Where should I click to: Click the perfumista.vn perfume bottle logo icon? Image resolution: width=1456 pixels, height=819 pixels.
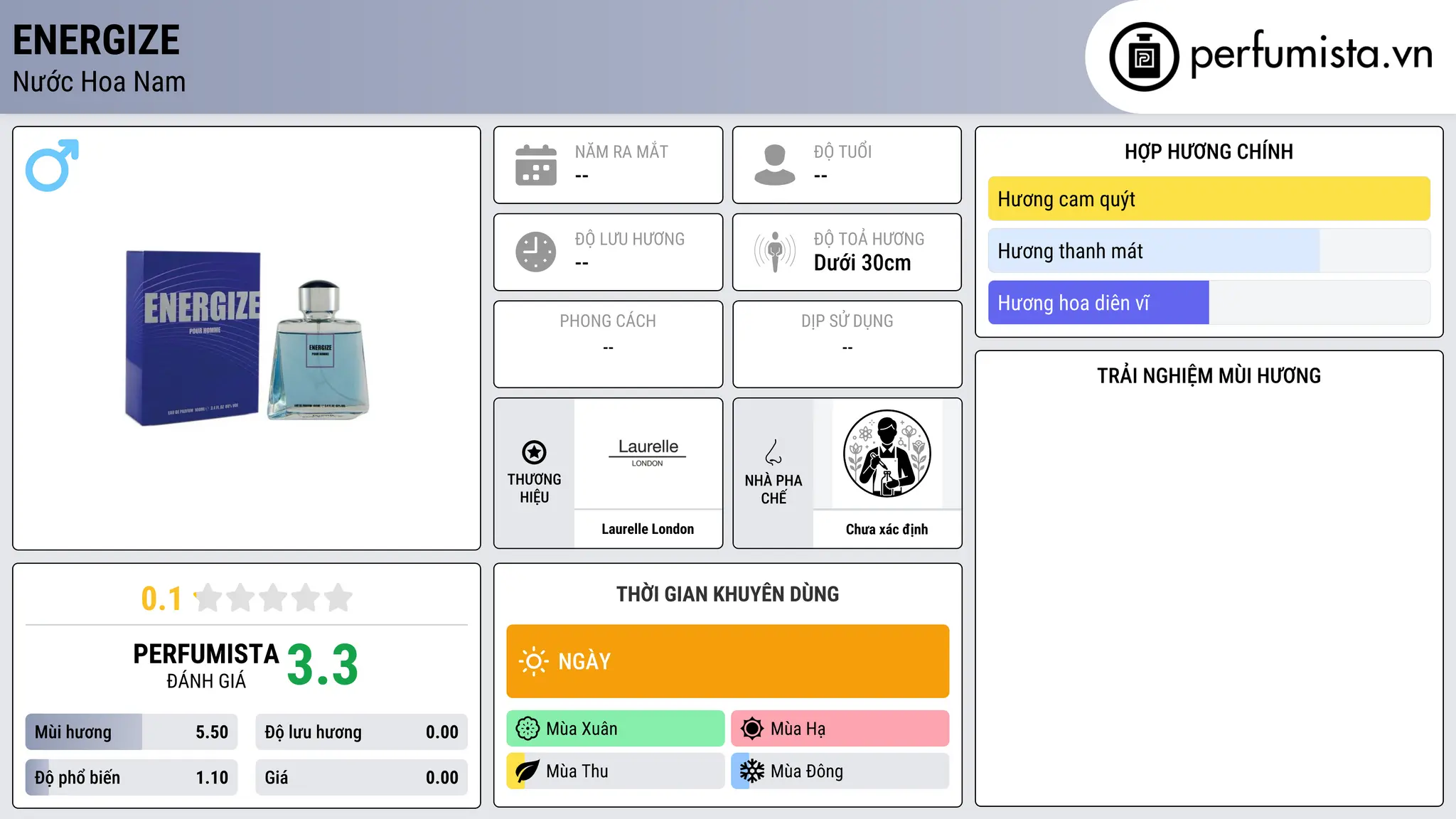tap(1144, 57)
